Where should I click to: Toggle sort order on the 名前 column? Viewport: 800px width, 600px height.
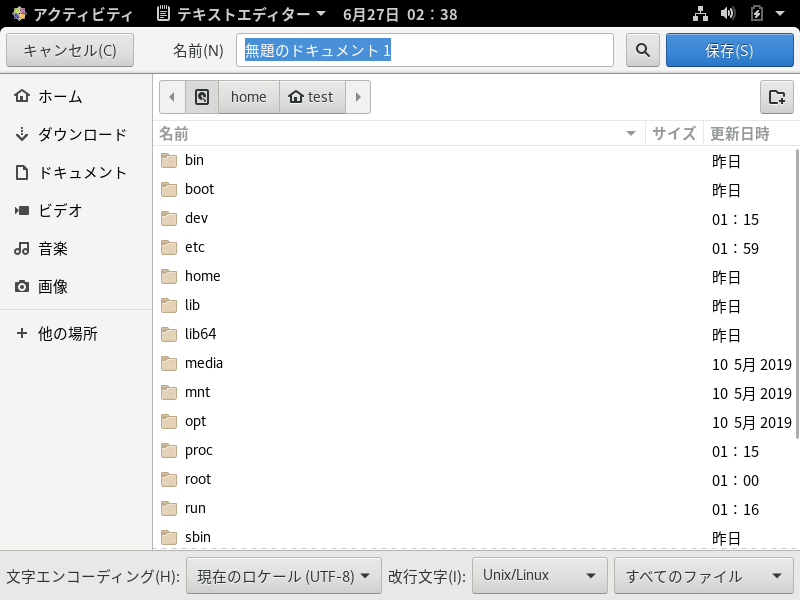[x=175, y=133]
